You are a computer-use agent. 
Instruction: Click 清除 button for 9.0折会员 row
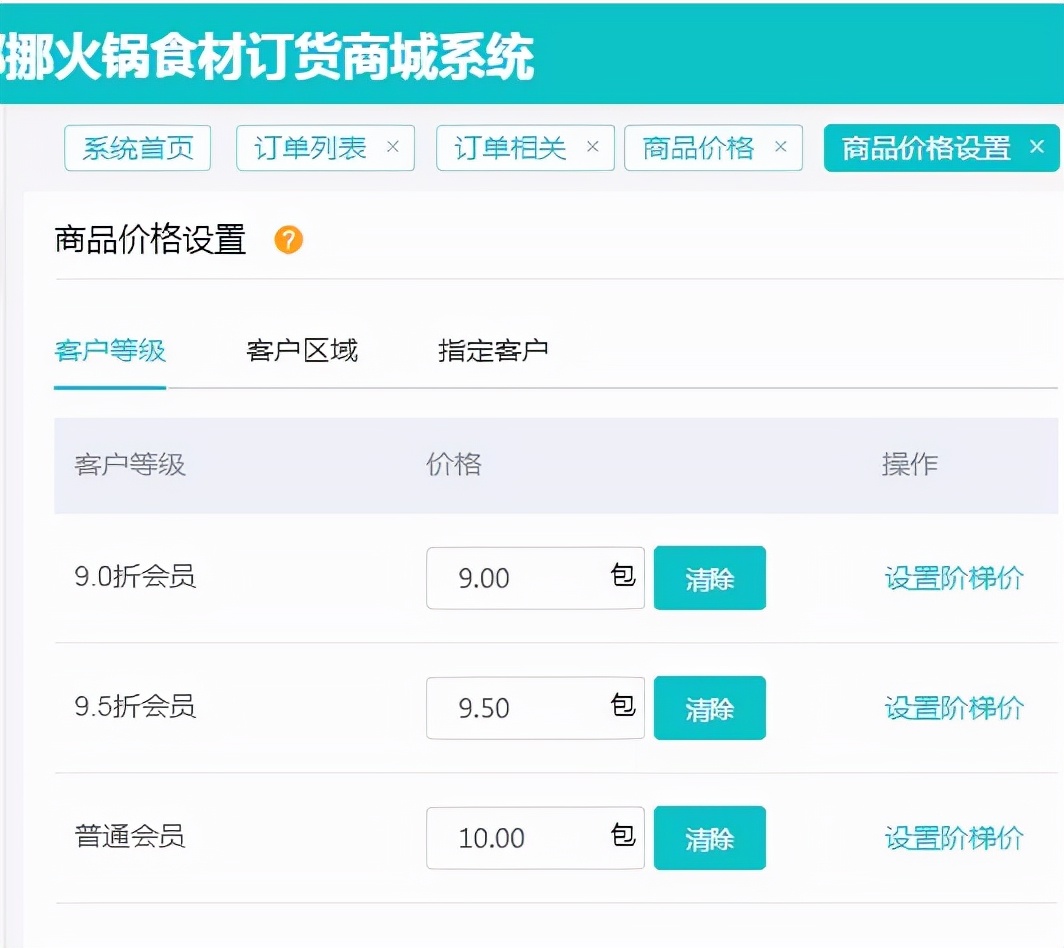709,578
